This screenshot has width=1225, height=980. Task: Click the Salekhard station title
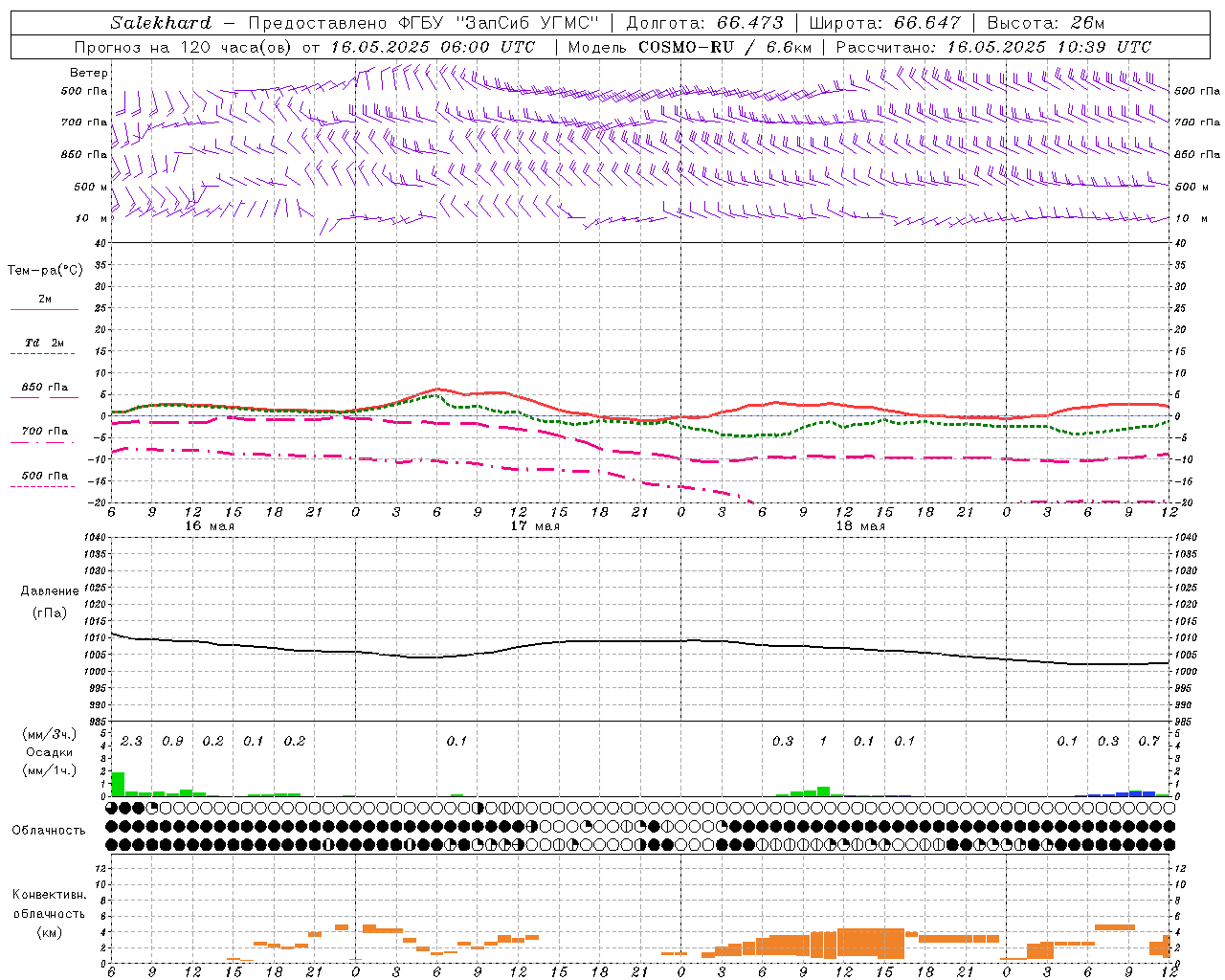(161, 23)
